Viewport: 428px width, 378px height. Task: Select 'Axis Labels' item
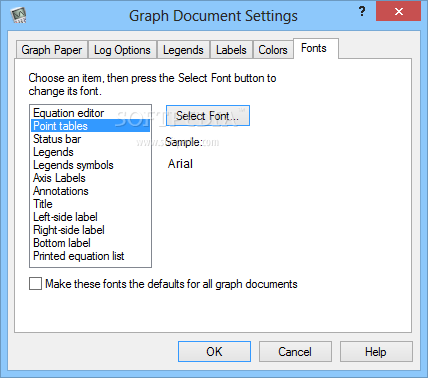(x=90, y=178)
